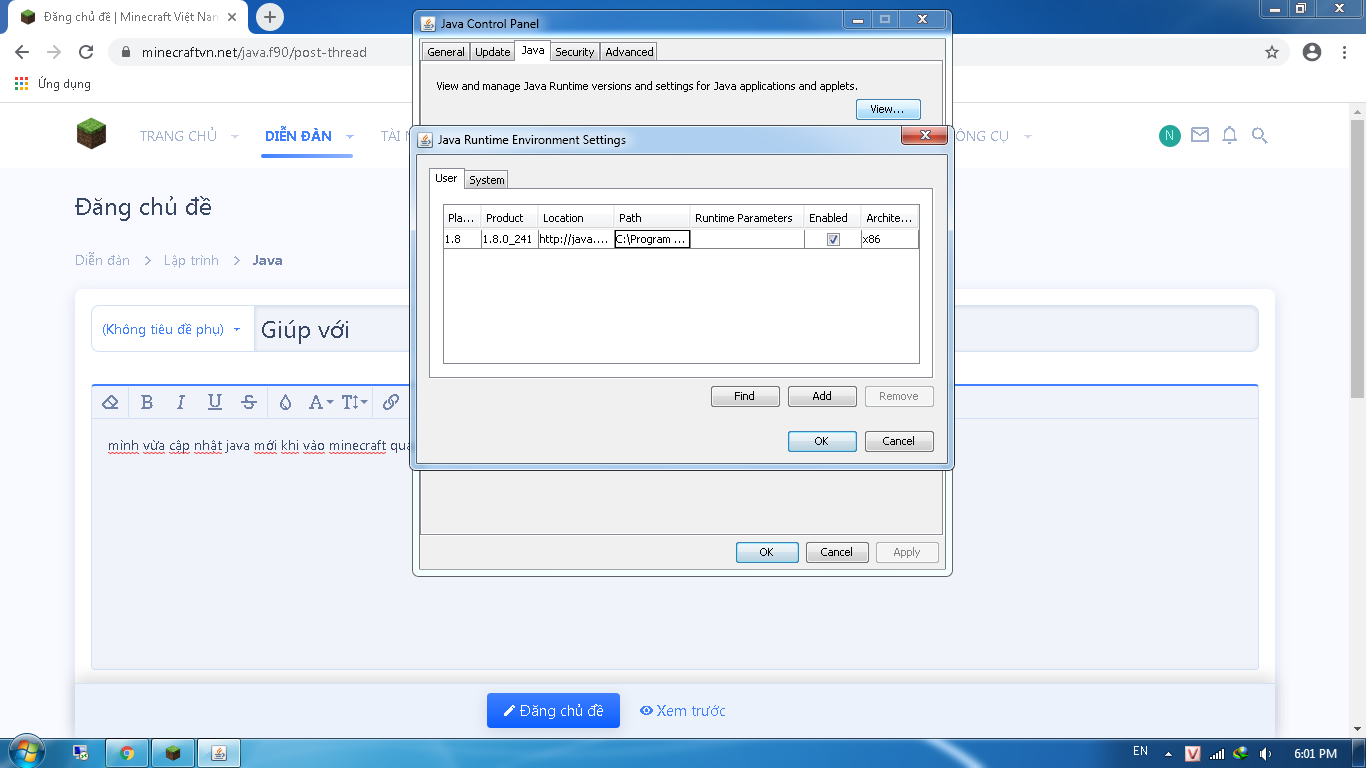Click the Path cell showing C:\Program
Screen dimensions: 1366x768
[652, 239]
